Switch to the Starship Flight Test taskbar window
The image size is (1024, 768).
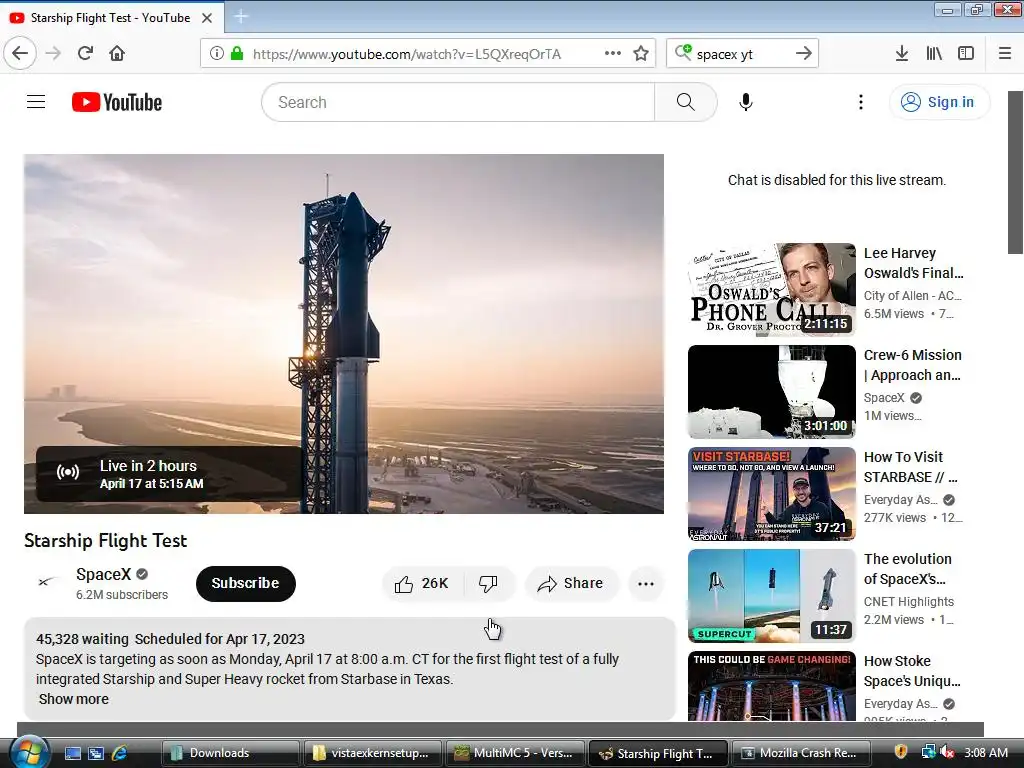[658, 753]
